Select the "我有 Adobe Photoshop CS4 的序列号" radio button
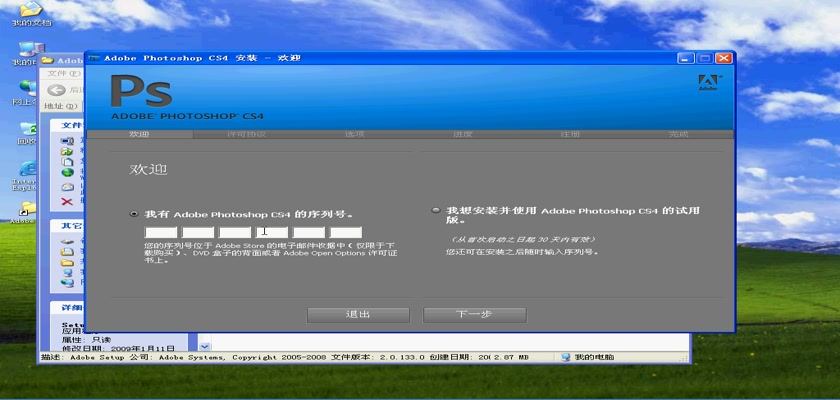 coord(134,214)
